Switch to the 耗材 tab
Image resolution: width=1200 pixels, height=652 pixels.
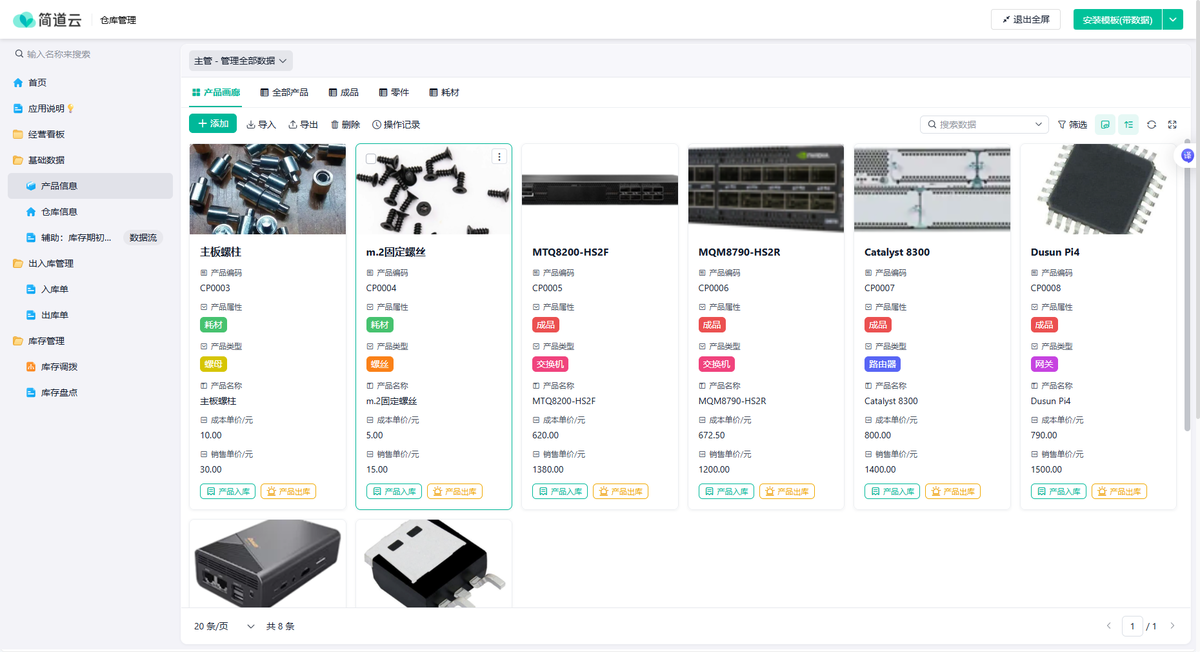444,92
